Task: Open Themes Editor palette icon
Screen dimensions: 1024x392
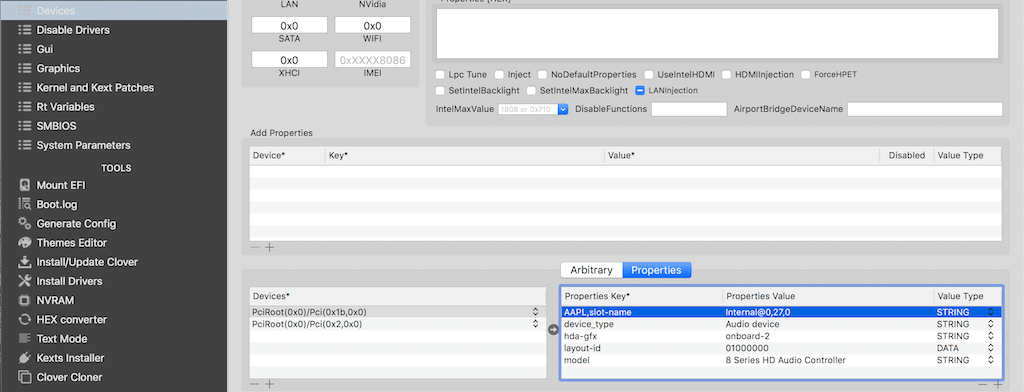Action: (25, 242)
